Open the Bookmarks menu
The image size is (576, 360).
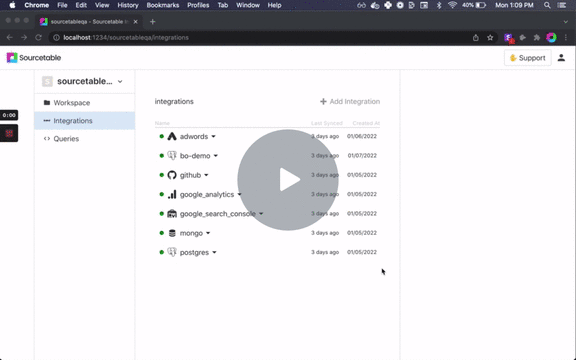click(x=163, y=5)
